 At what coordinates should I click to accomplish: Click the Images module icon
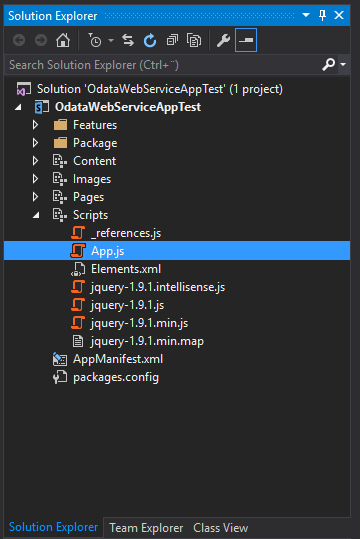coord(60,179)
